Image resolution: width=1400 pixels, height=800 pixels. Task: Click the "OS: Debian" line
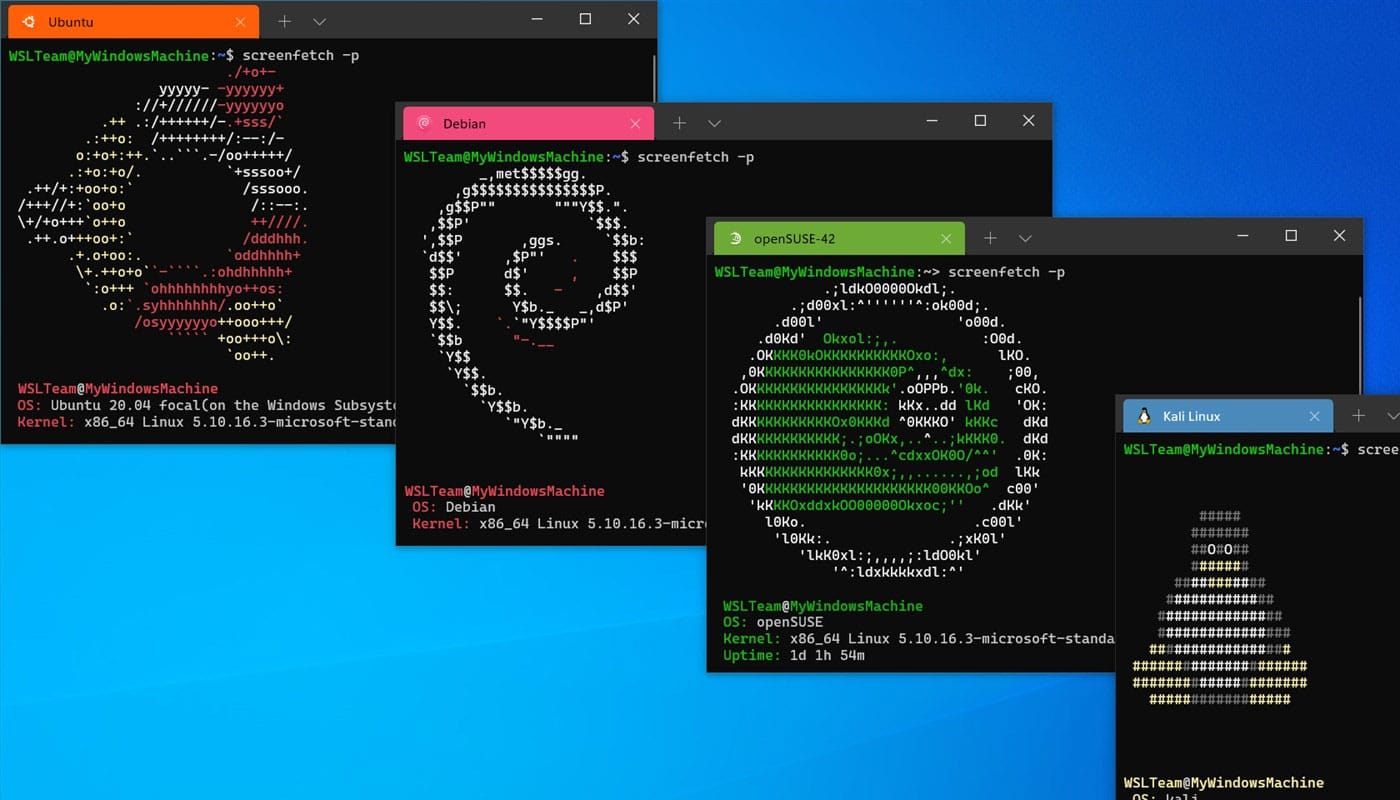point(454,507)
